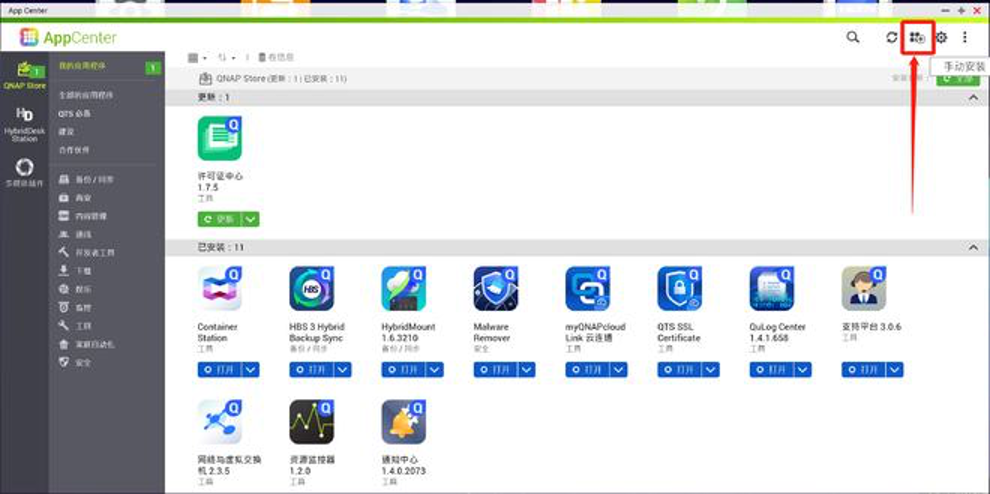
Task: Collapse the Updates section chevron
Action: [x=973, y=97]
